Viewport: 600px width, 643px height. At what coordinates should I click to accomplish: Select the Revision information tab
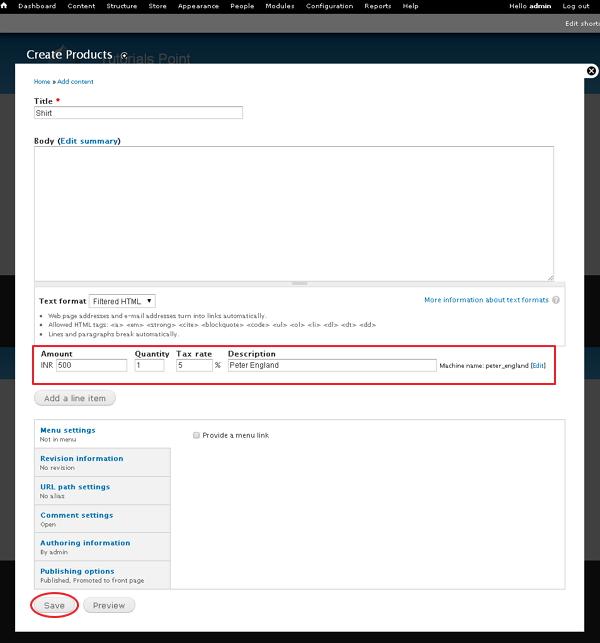click(102, 462)
